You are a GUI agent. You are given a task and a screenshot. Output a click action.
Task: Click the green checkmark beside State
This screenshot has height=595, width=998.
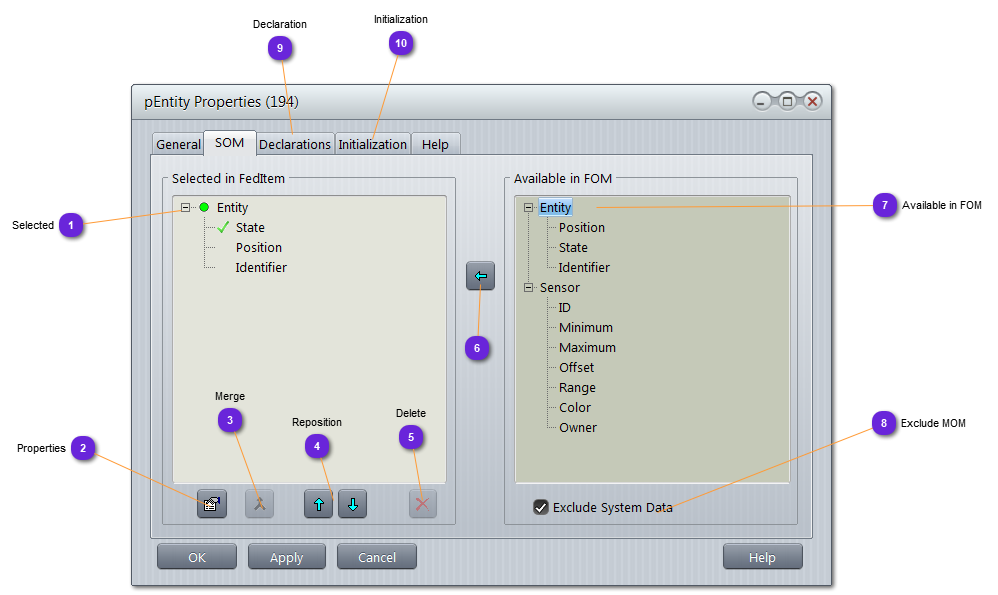(223, 228)
